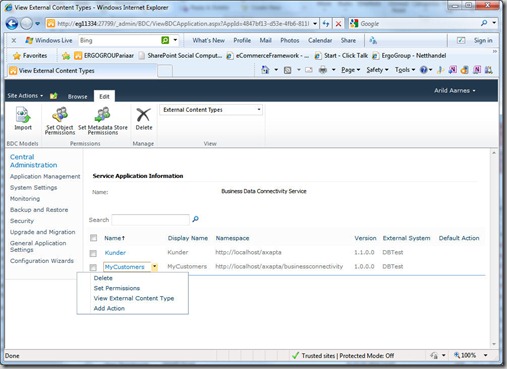Click inside the content type Search field
This screenshot has width=507, height=369.
tap(150, 220)
